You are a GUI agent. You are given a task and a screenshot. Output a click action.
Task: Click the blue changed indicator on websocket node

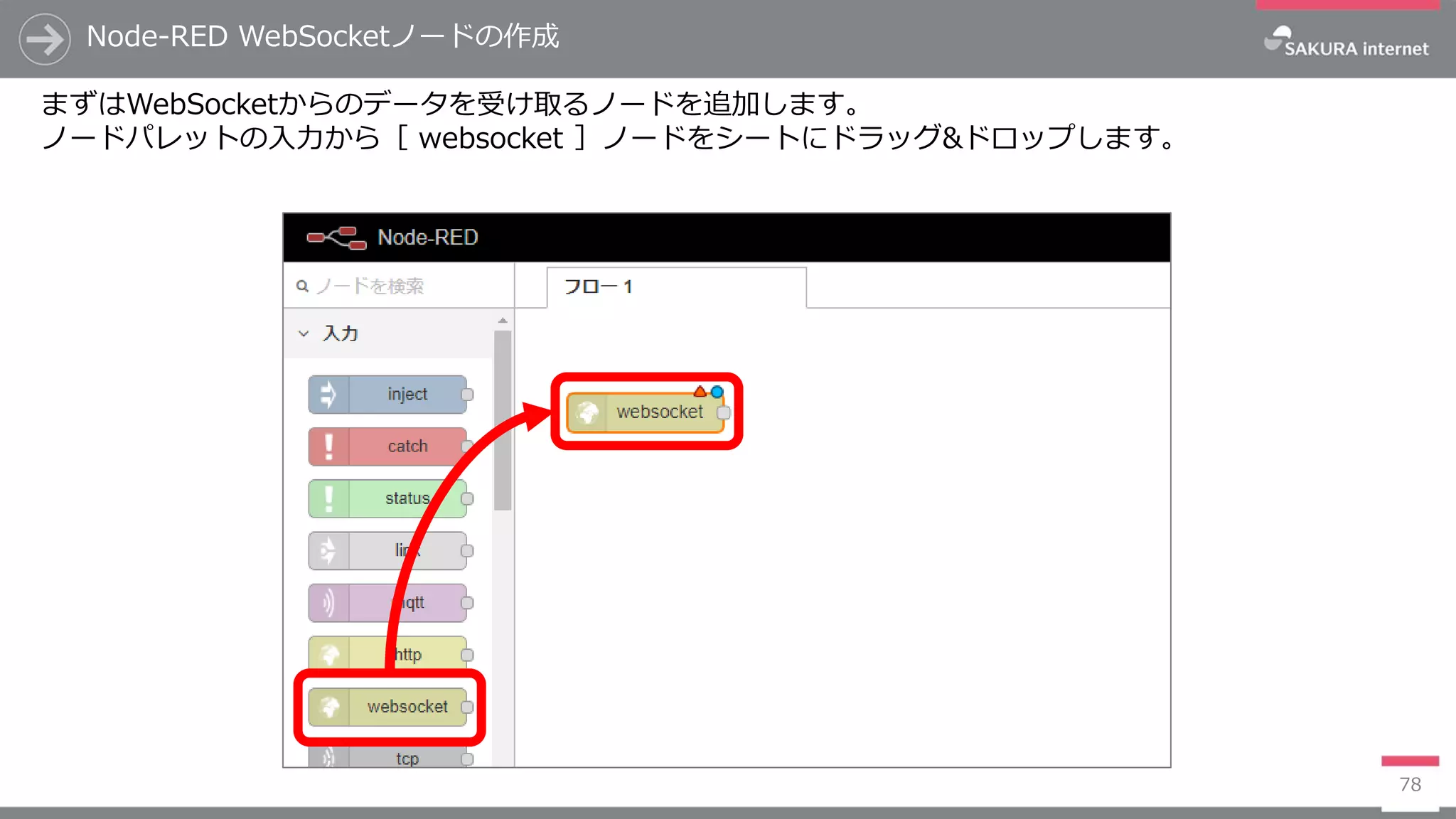(x=717, y=392)
